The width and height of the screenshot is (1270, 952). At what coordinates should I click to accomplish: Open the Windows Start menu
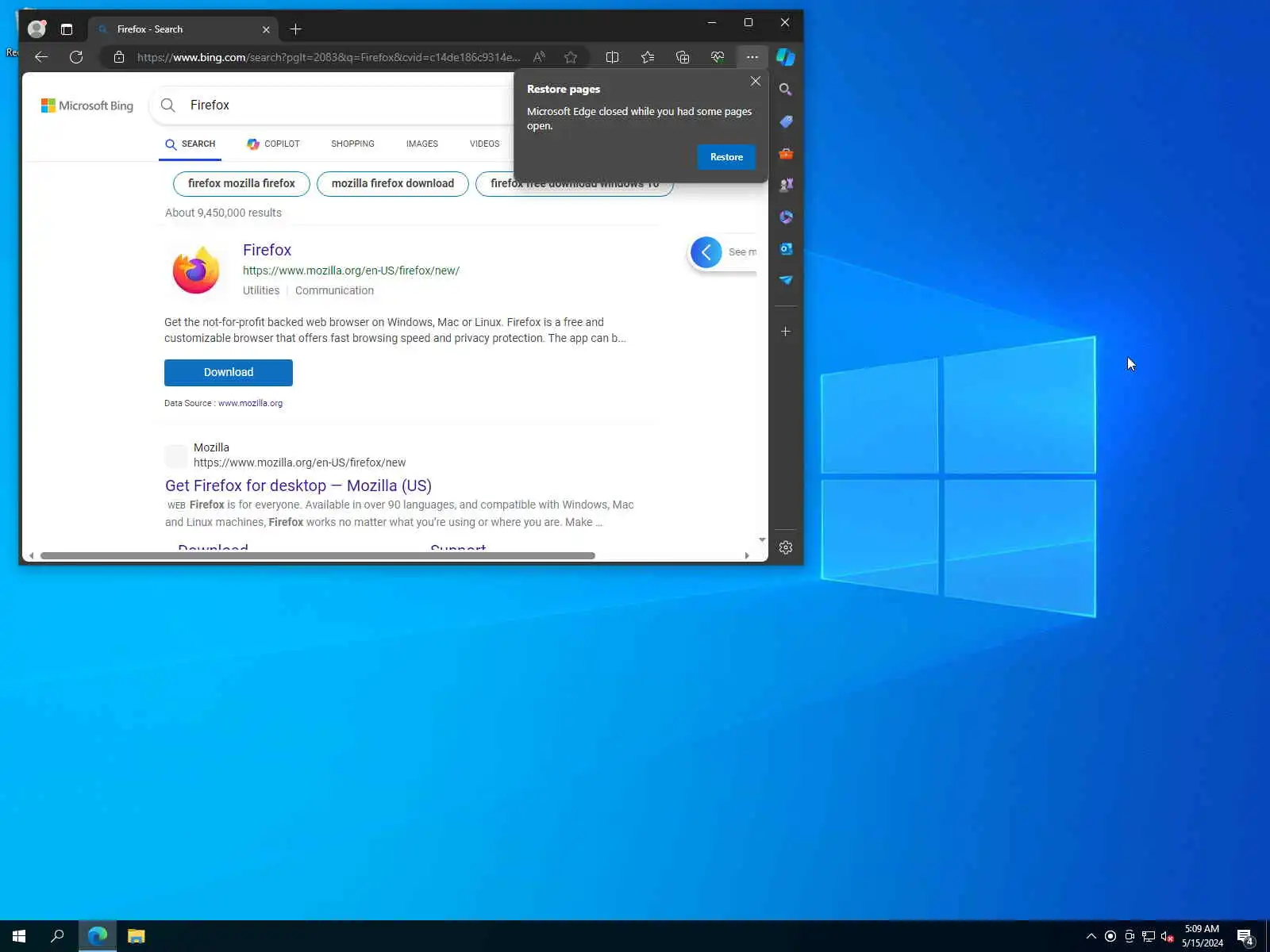pyautogui.click(x=19, y=936)
